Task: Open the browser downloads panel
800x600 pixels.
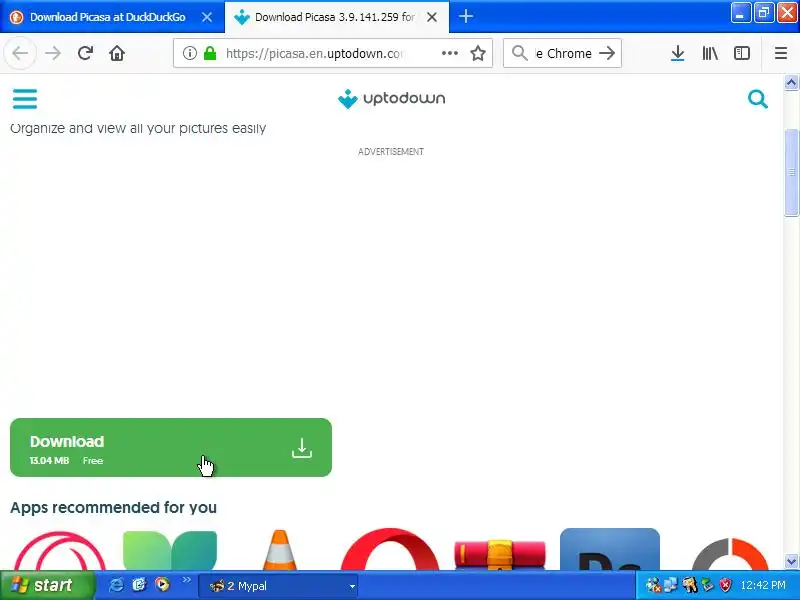Action: [678, 53]
